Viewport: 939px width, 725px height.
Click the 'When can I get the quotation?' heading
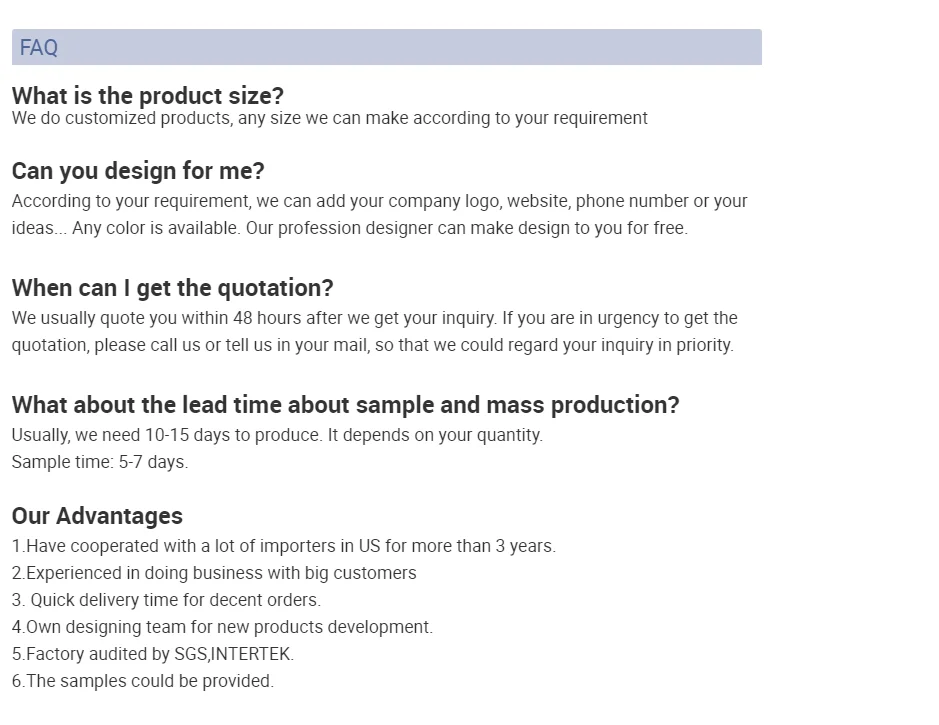click(x=172, y=288)
